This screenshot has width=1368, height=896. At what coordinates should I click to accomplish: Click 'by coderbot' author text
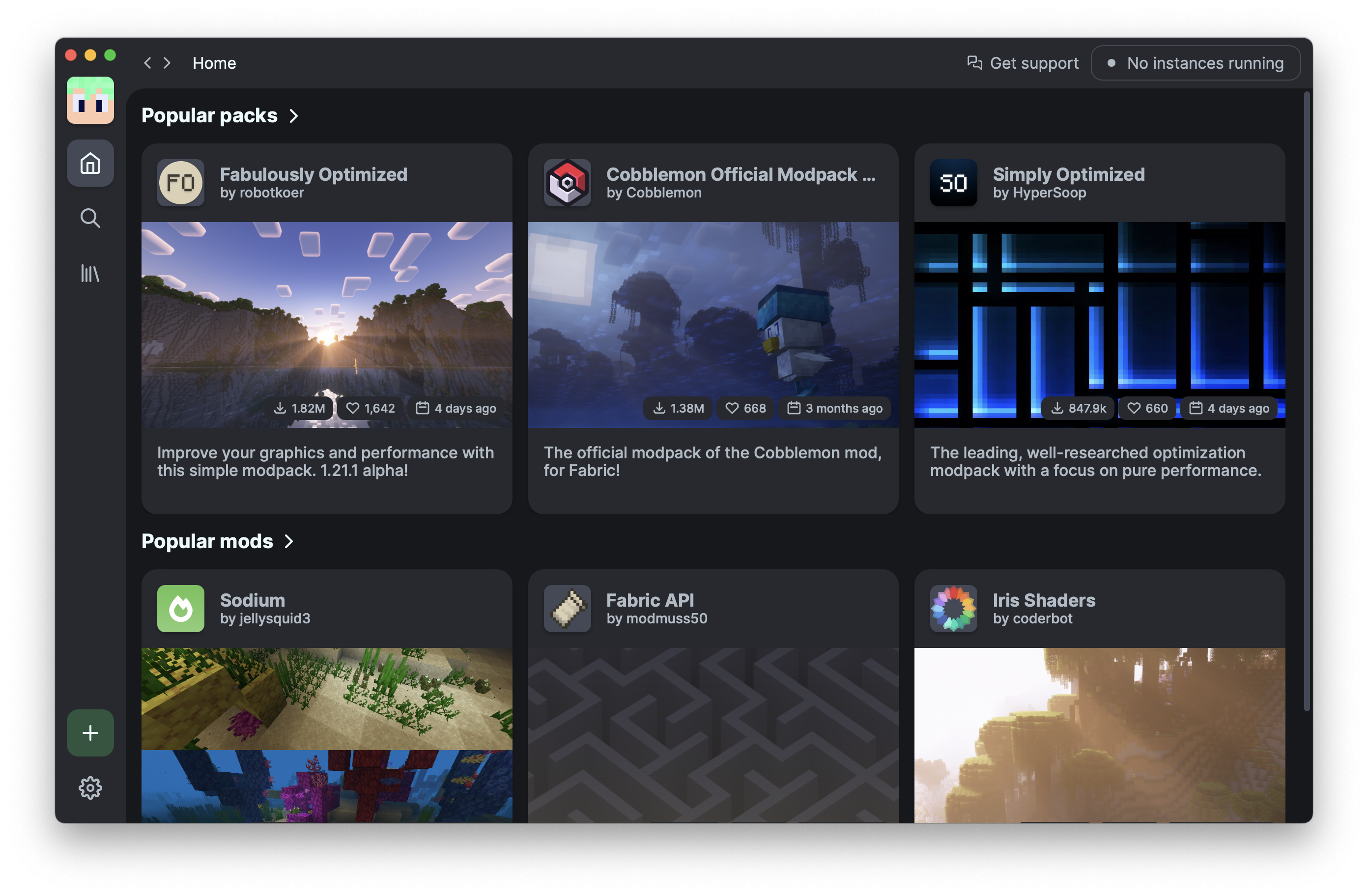(1032, 619)
